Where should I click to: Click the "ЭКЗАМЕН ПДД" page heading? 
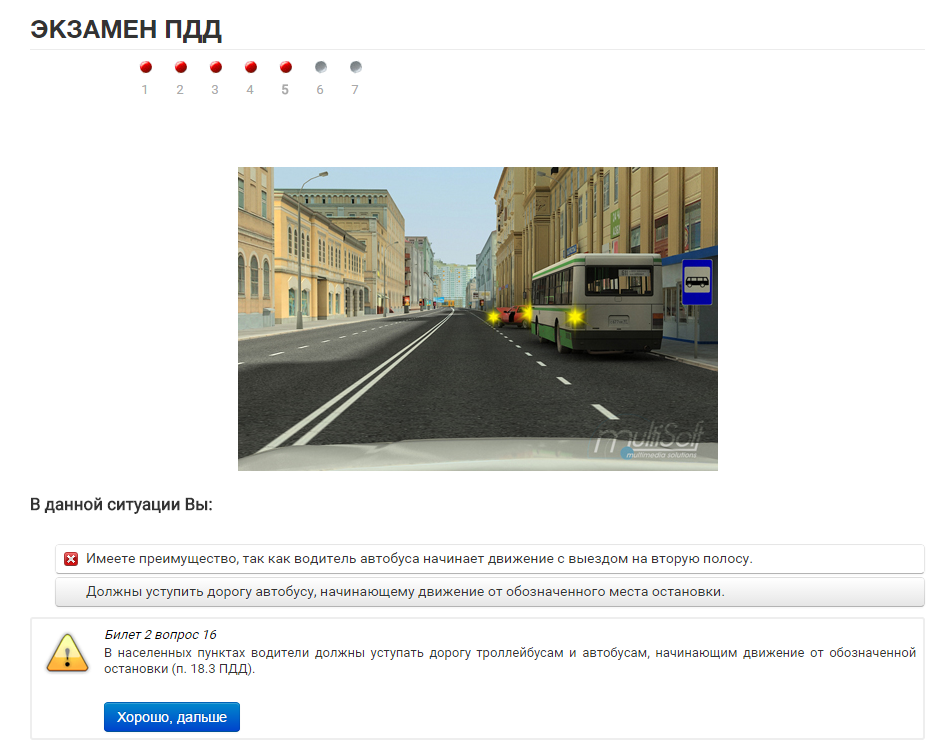(x=126, y=30)
